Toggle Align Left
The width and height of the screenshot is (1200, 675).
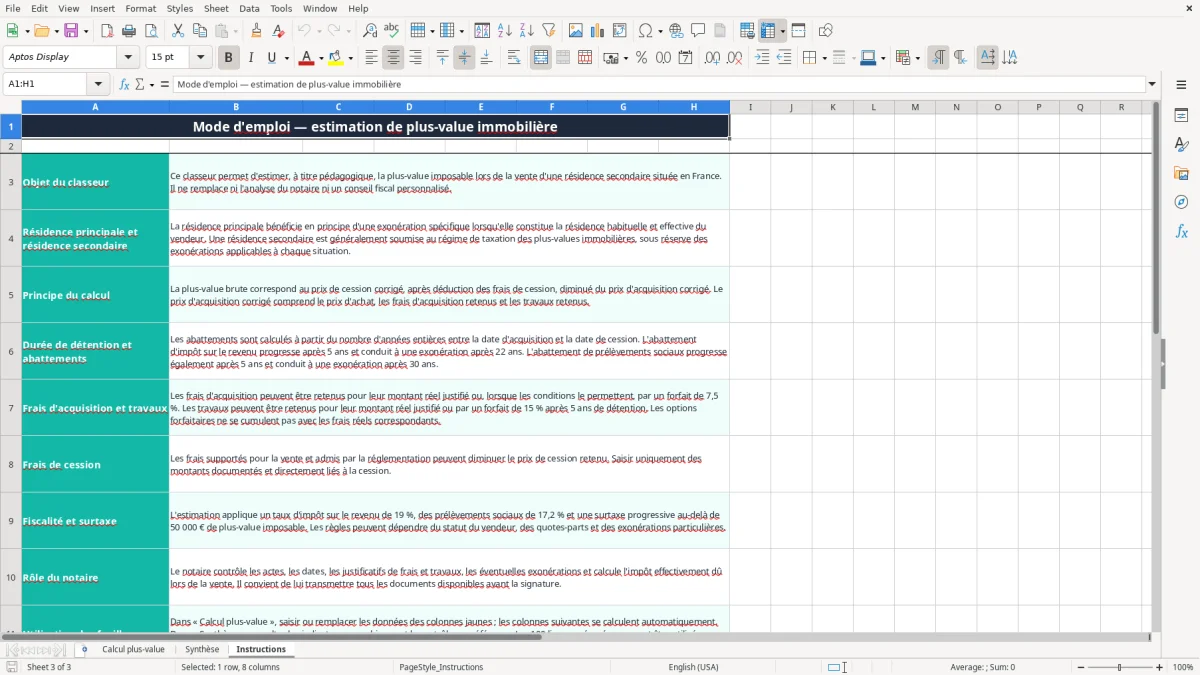[x=371, y=58]
